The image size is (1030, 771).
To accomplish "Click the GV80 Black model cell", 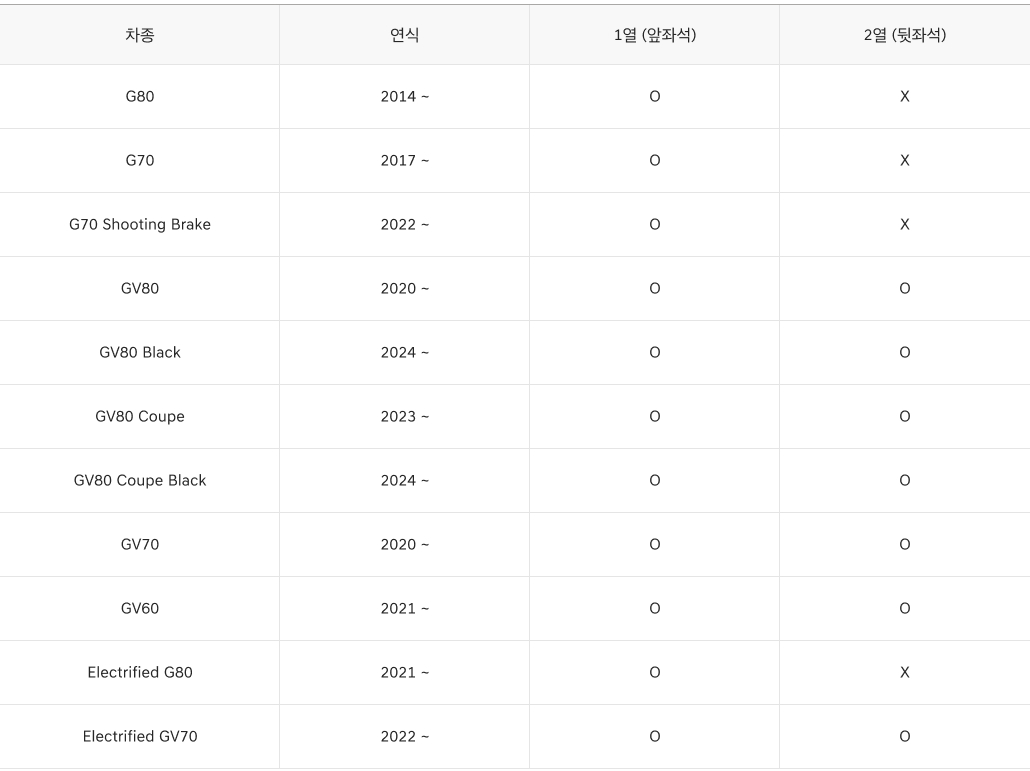I will (x=140, y=353).
